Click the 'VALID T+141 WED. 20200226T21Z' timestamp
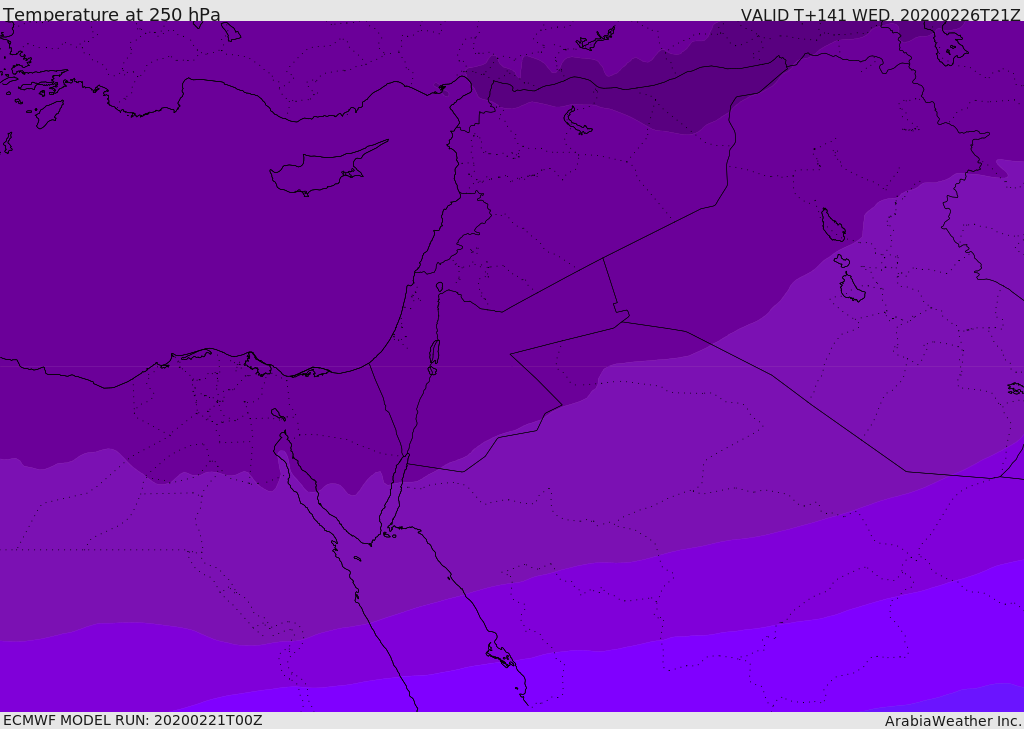This screenshot has width=1024, height=729. (x=880, y=14)
